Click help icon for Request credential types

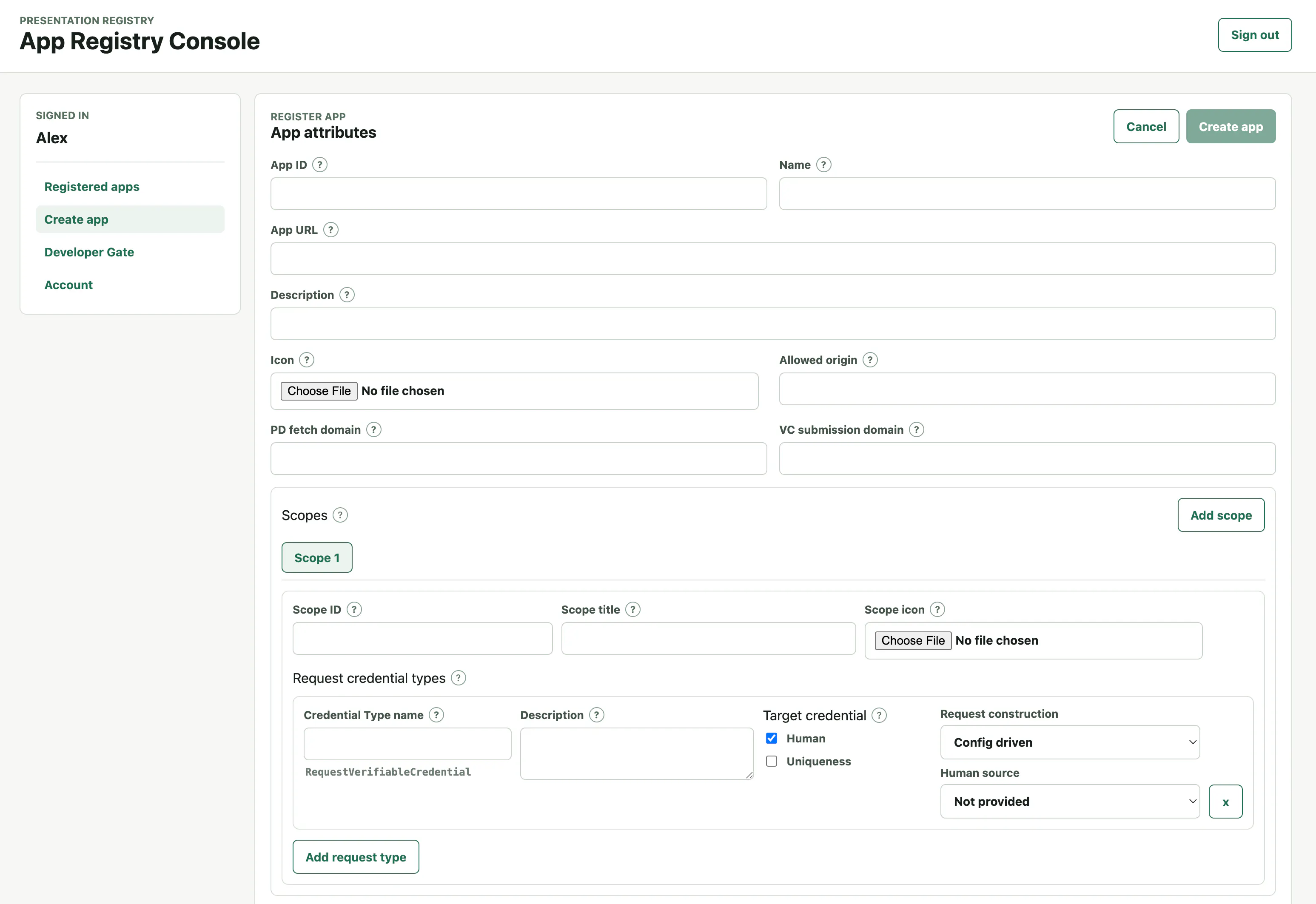pos(459,678)
